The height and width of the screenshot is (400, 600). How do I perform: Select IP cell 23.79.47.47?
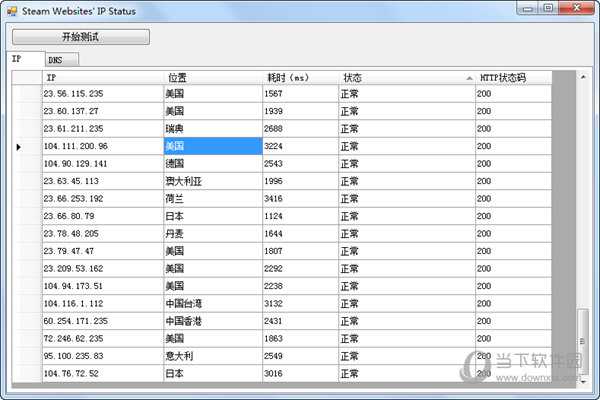tap(103, 251)
